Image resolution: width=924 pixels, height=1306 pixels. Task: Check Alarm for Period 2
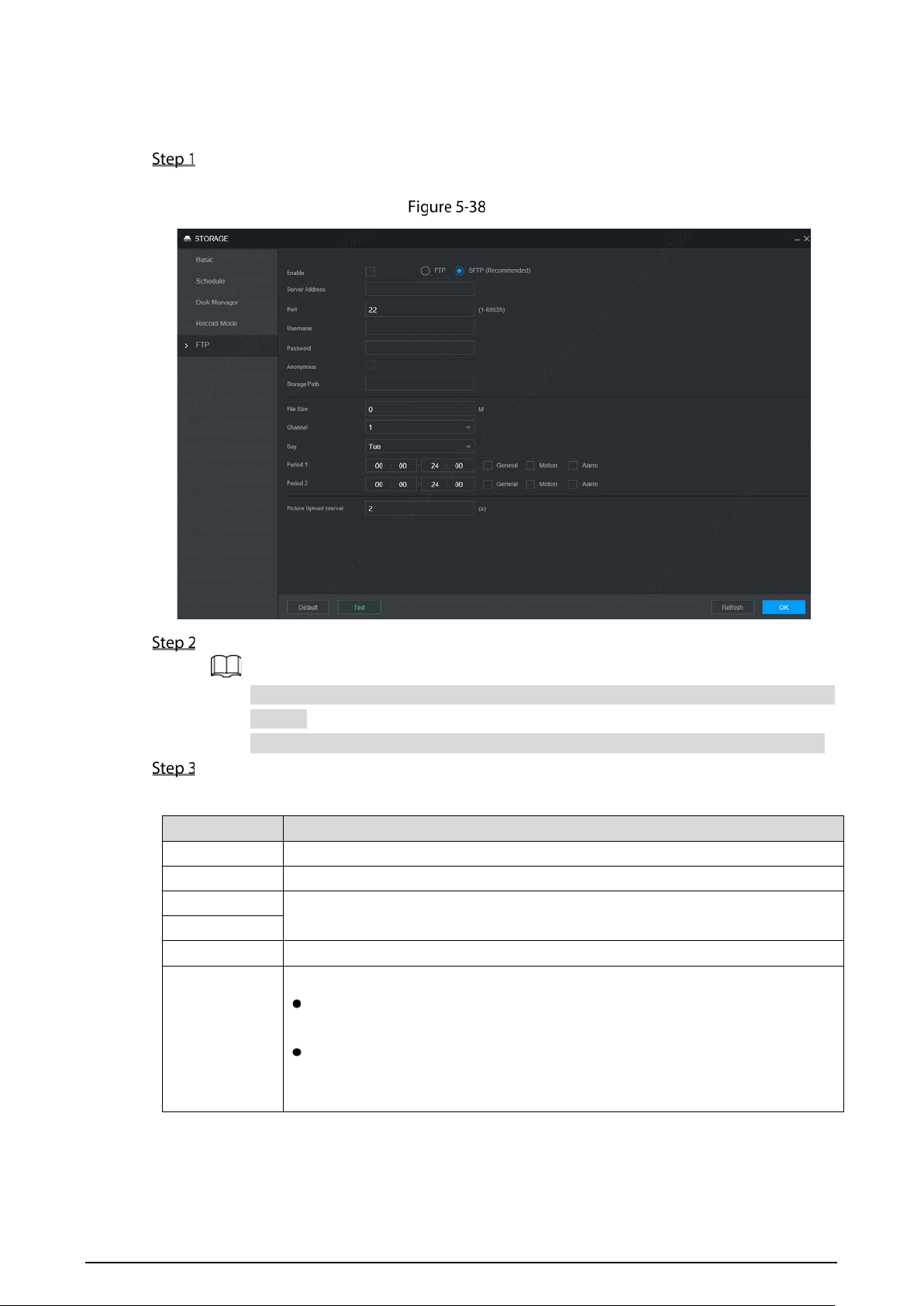[x=573, y=484]
